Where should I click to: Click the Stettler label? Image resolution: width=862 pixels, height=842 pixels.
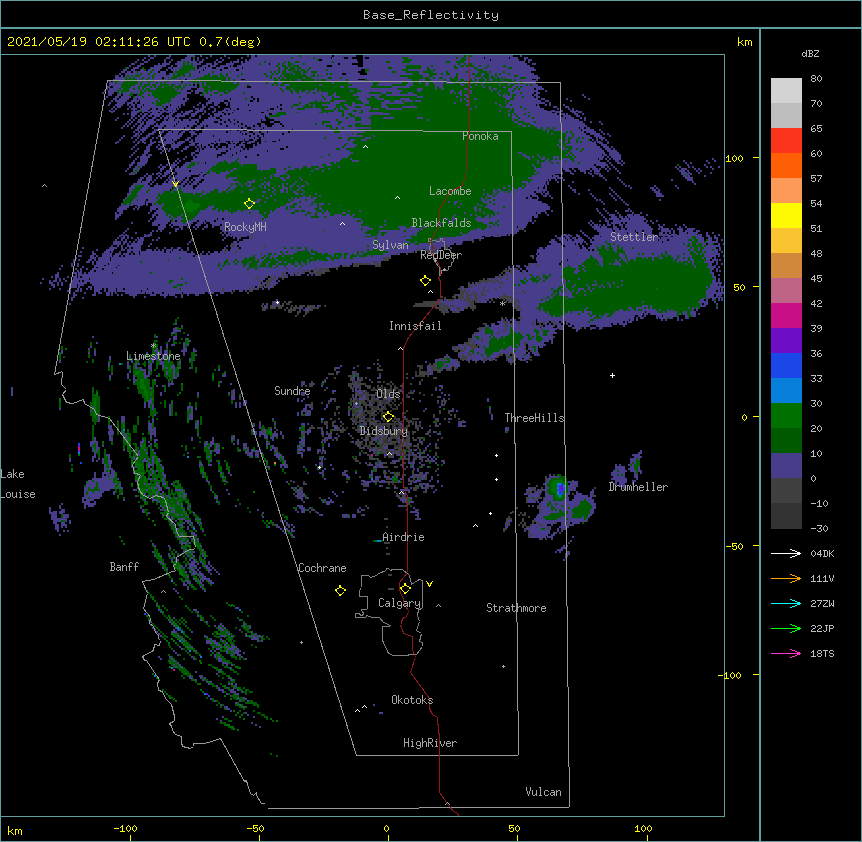(x=634, y=237)
